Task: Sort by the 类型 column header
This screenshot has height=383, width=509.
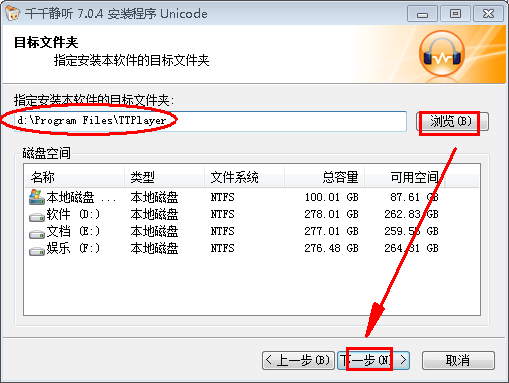Action: coord(164,177)
